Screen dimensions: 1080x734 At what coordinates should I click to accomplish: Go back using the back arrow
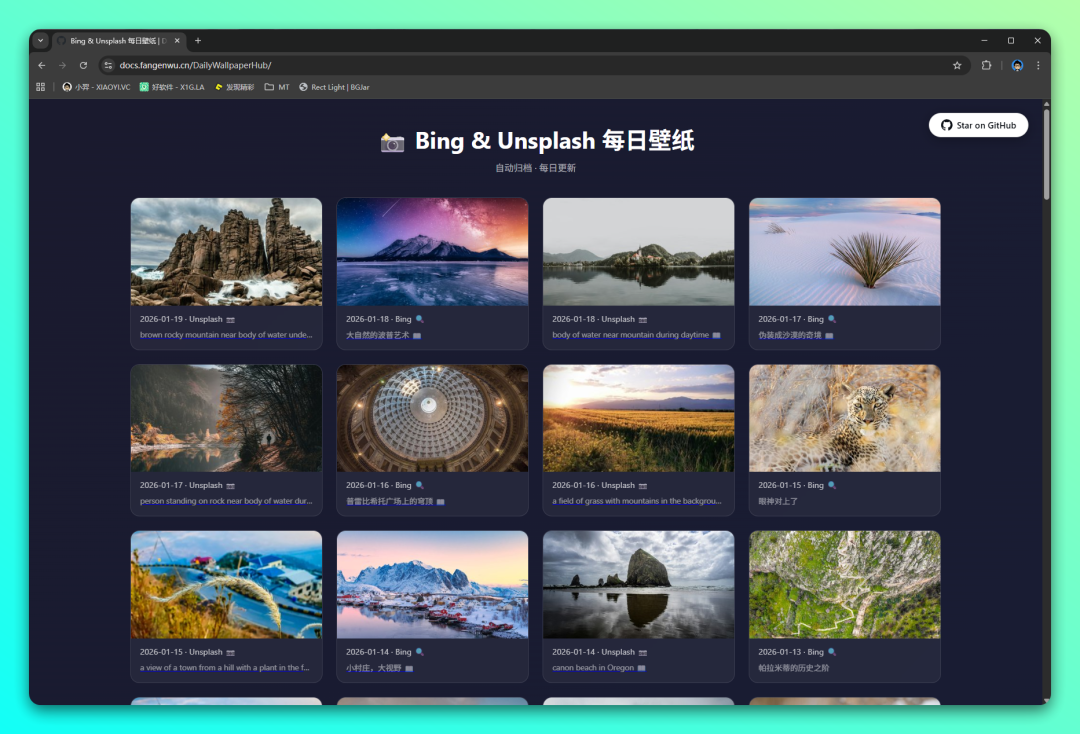tap(42, 65)
